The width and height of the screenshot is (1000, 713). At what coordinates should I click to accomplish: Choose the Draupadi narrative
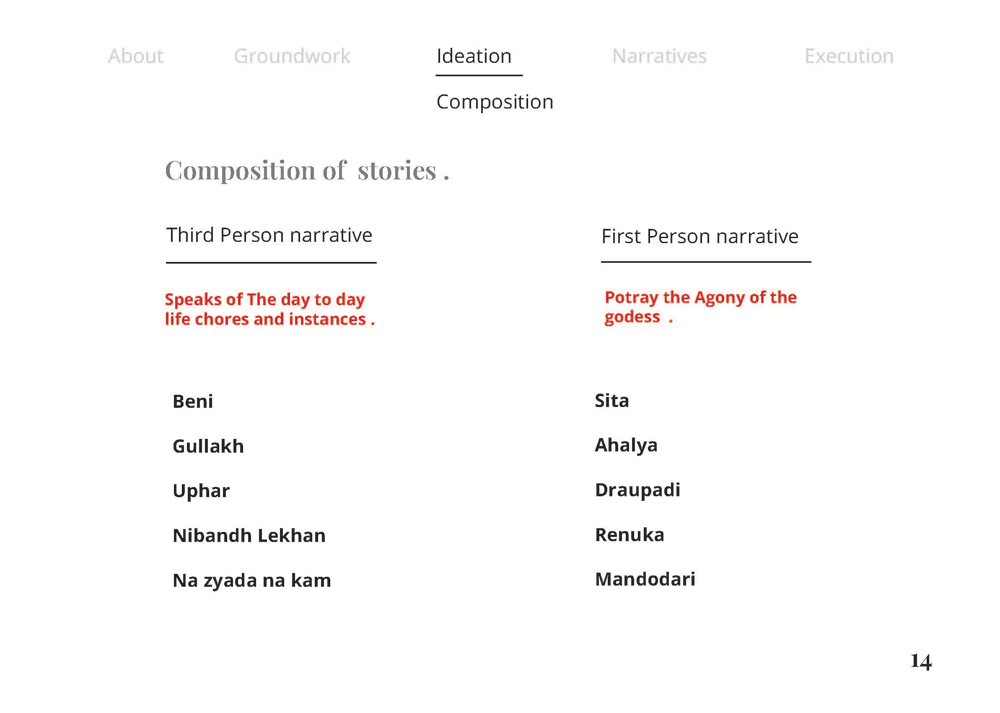[637, 490]
